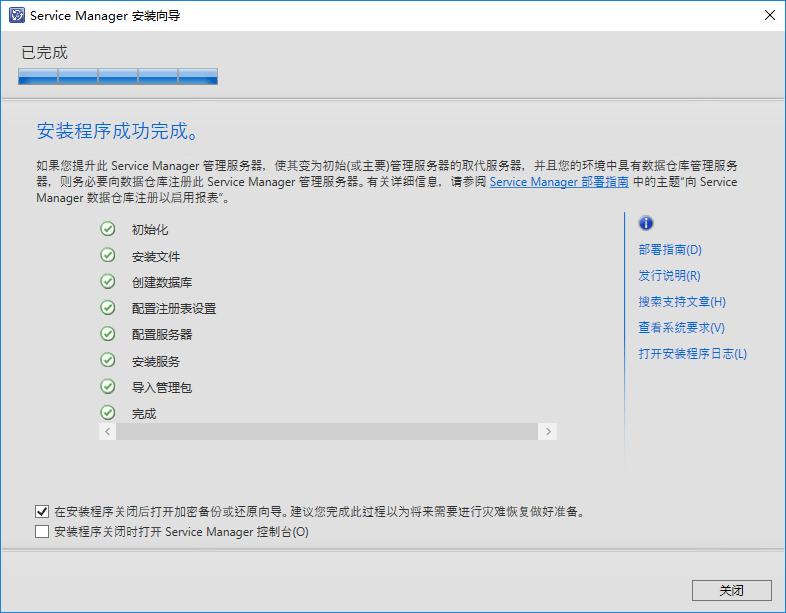Viewport: 786px width, 613px height.
Task: Click the Service Manager title bar icon
Action: 17,16
